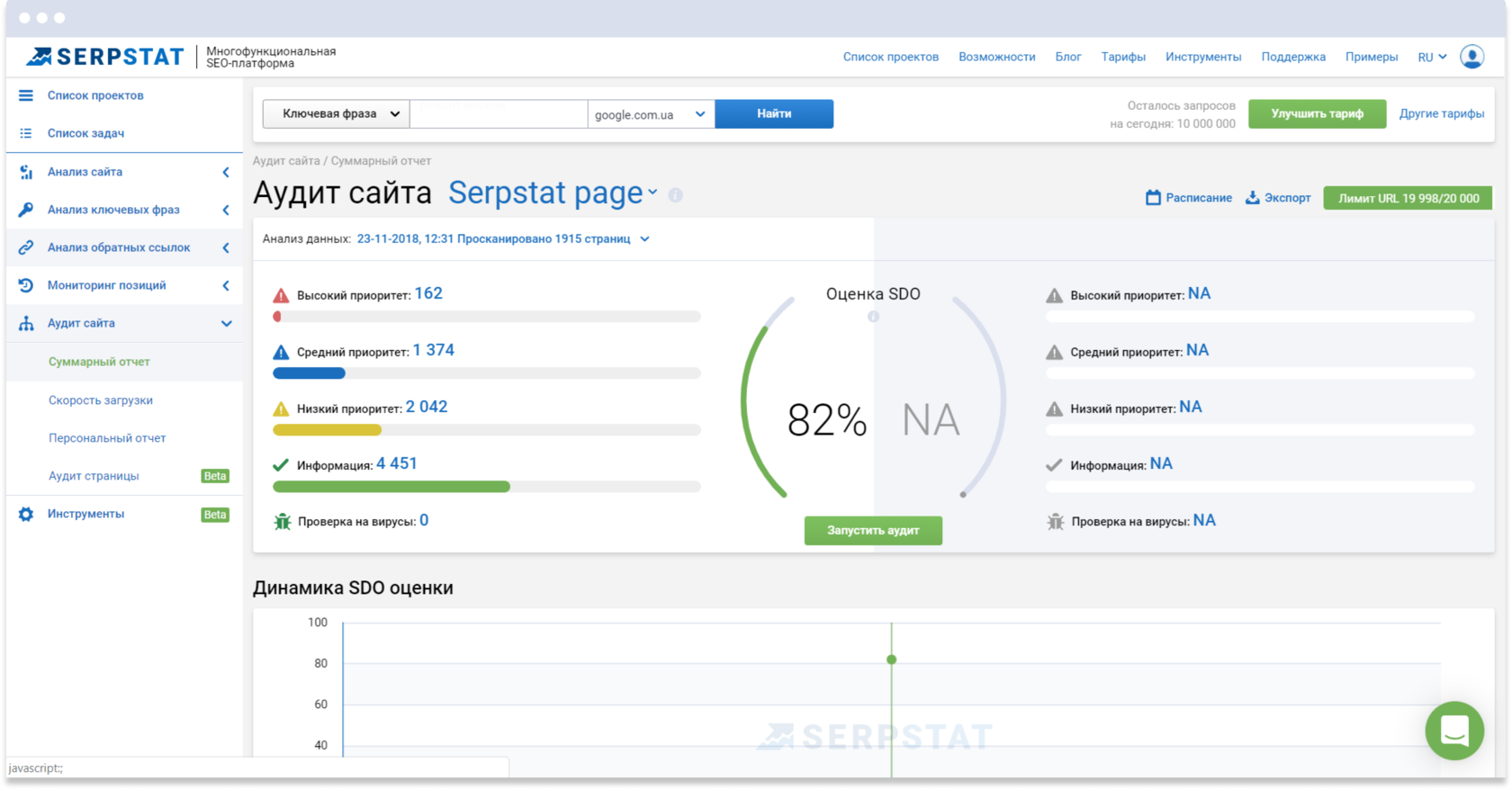Click the info icon under Оценка SDO
1512x790 pixels.
[x=873, y=317]
